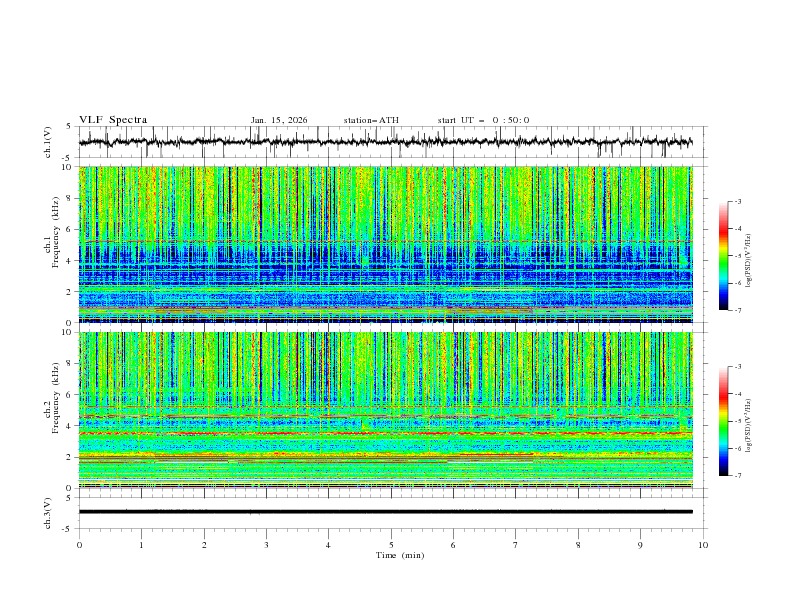The width and height of the screenshot is (792, 612).
Task: Click the ch.1(V) waveform trace panel
Action: click(390, 142)
